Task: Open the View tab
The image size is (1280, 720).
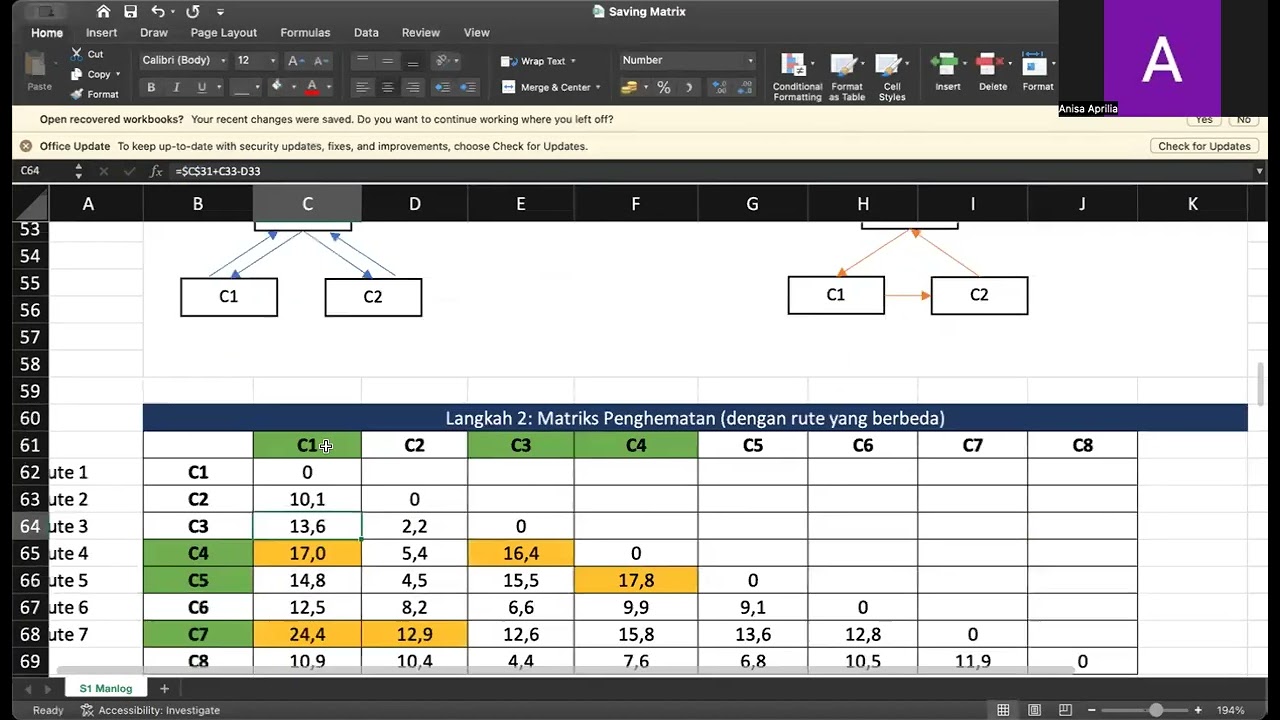Action: tap(477, 33)
